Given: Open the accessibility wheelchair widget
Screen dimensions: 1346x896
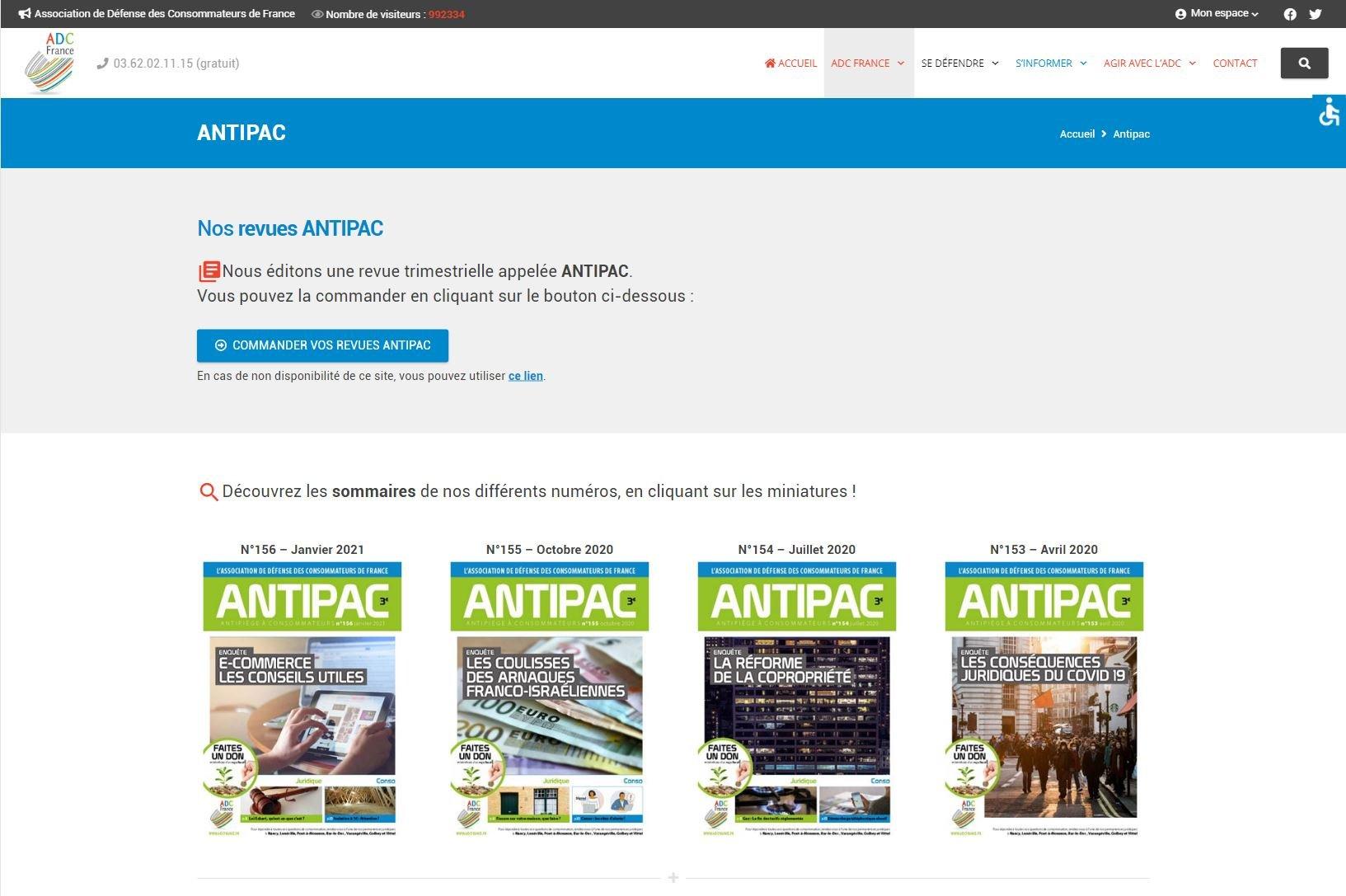Looking at the screenshot, I should [x=1329, y=111].
